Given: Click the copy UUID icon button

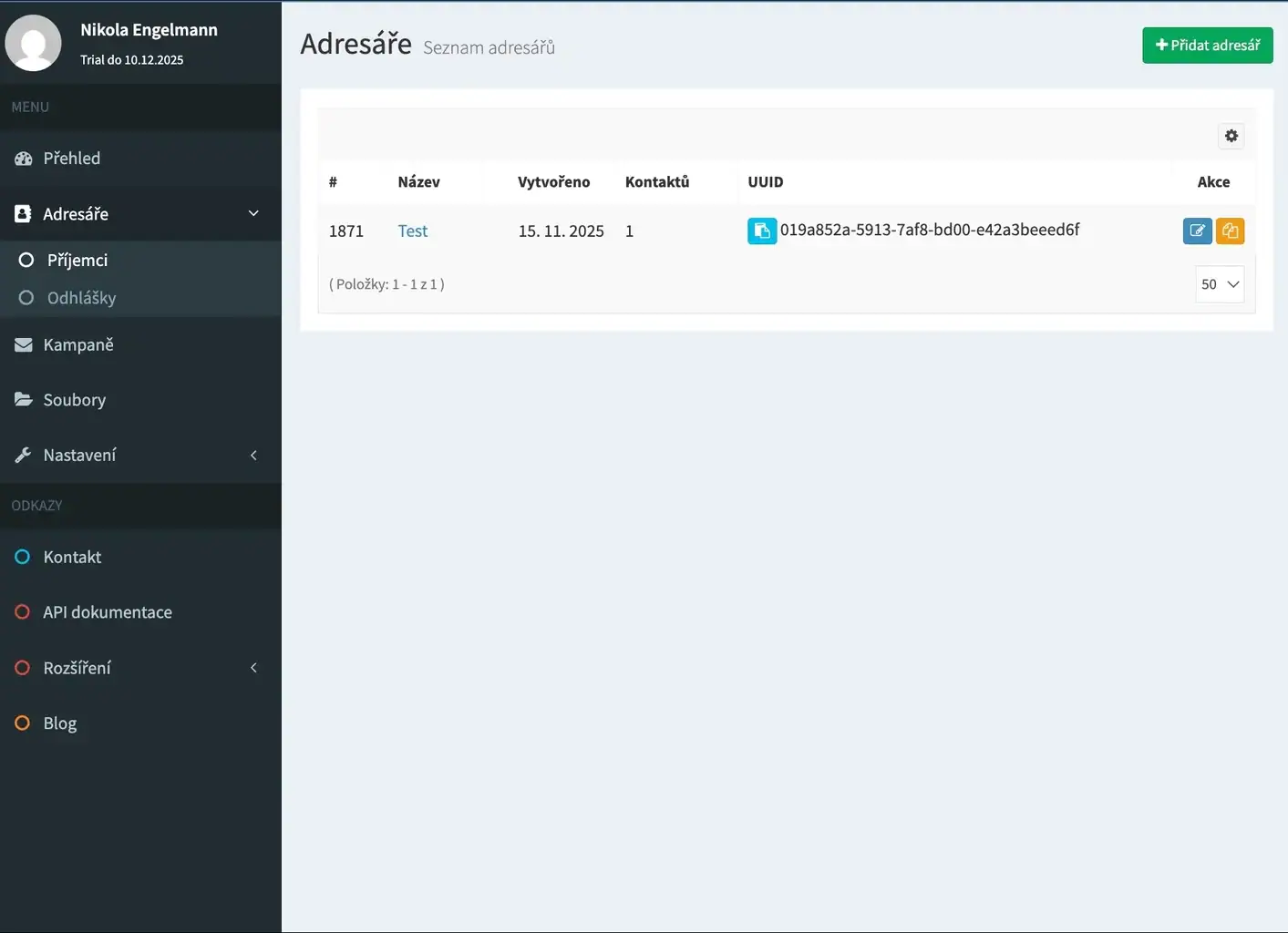Looking at the screenshot, I should coord(761,231).
